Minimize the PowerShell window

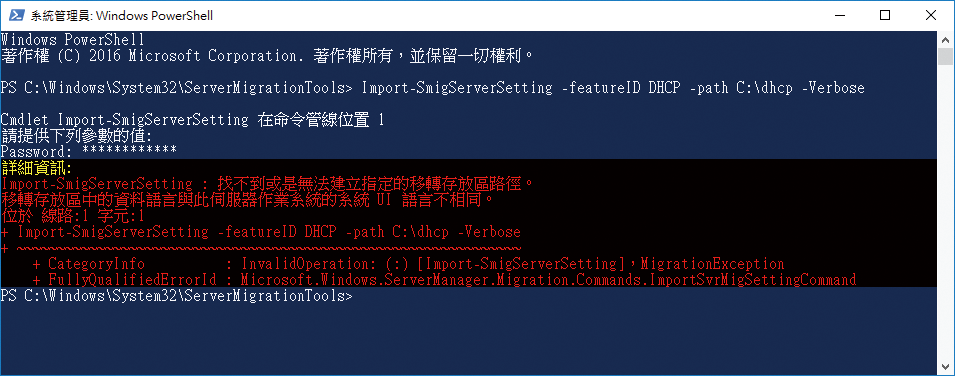tap(840, 15)
